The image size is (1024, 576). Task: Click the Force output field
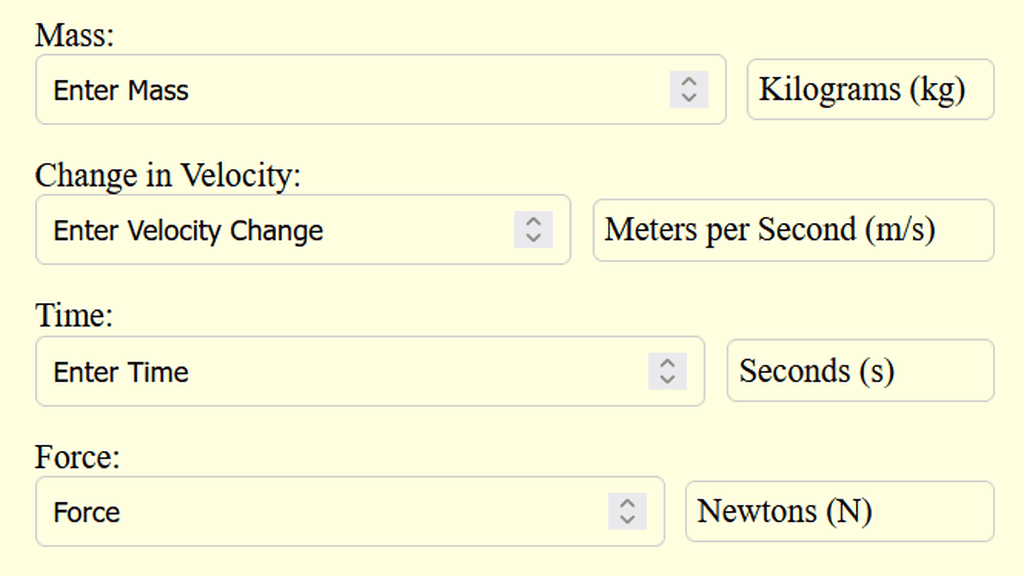320,512
